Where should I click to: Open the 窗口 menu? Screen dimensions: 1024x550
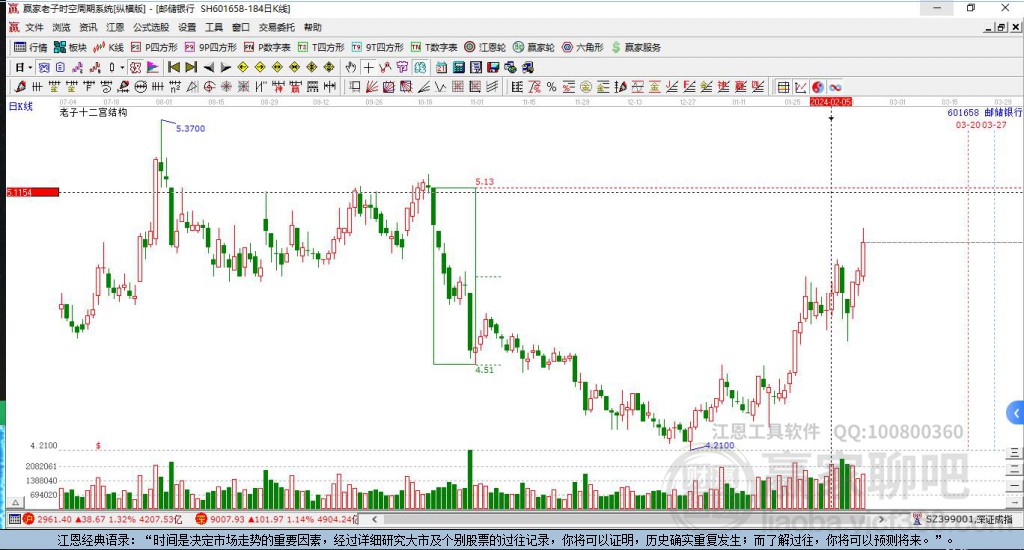241,27
